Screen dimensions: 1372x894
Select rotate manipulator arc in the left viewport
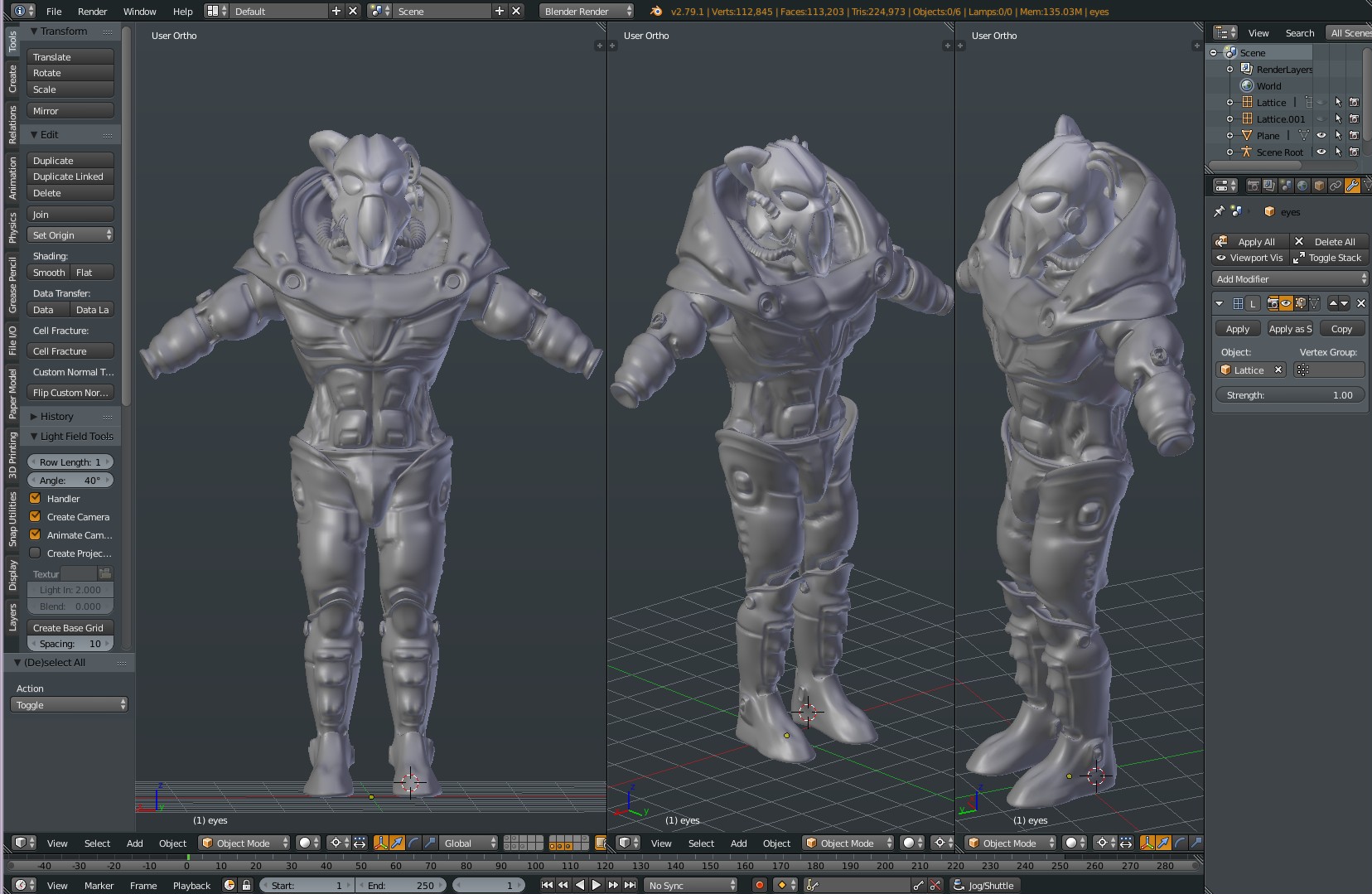pos(413,843)
